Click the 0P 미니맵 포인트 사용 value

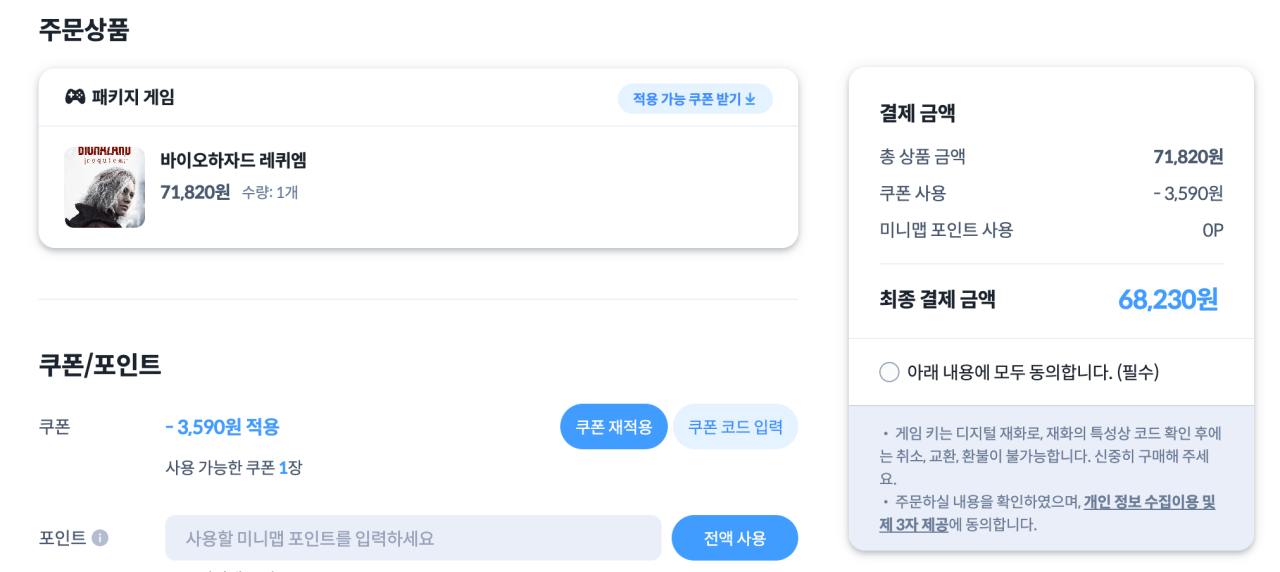1212,230
